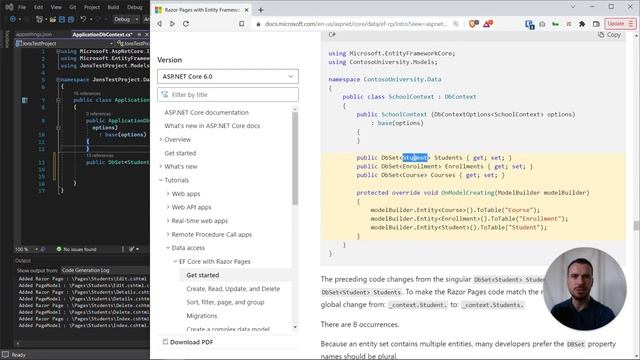The height and width of the screenshot is (360, 640).
Task: Bookmark this page with the bookmark icon
Action: click(x=242, y=24)
